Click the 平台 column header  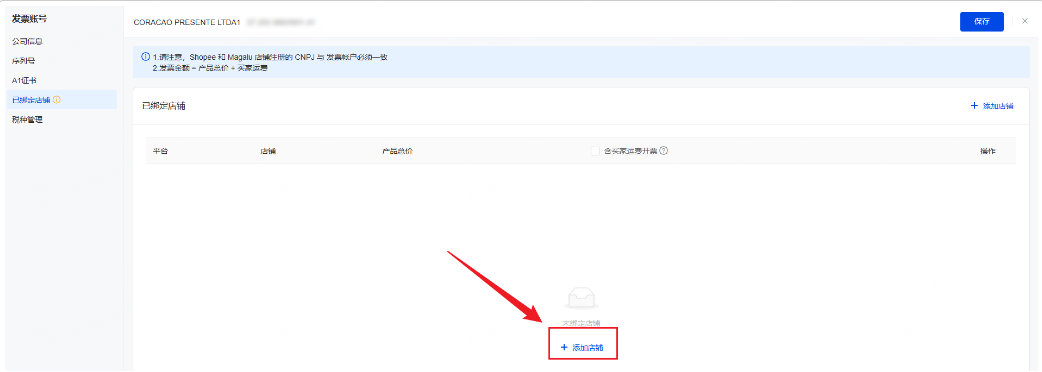(160, 151)
